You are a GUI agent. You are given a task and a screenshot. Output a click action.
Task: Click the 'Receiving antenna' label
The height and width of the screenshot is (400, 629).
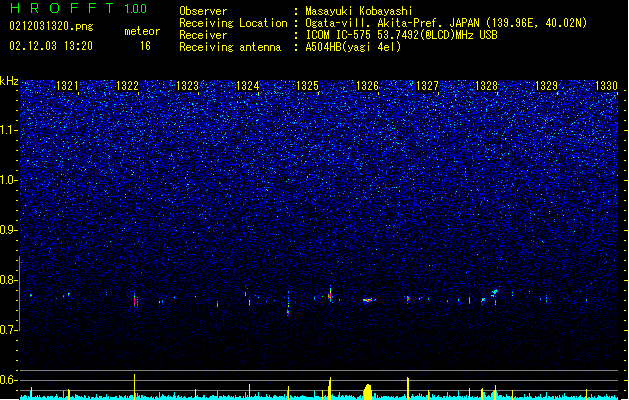pos(230,47)
